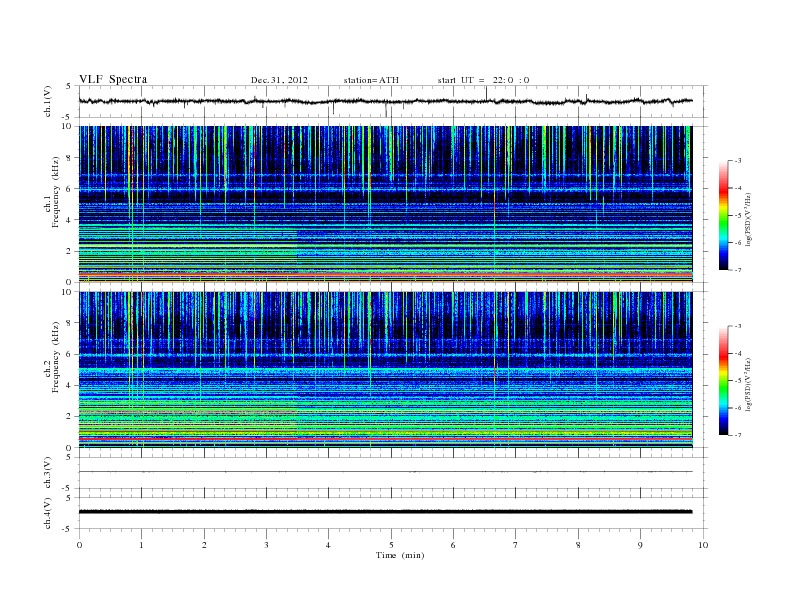The width and height of the screenshot is (792, 612).
Task: Click the time axis tick label '8'
Action: 578,545
